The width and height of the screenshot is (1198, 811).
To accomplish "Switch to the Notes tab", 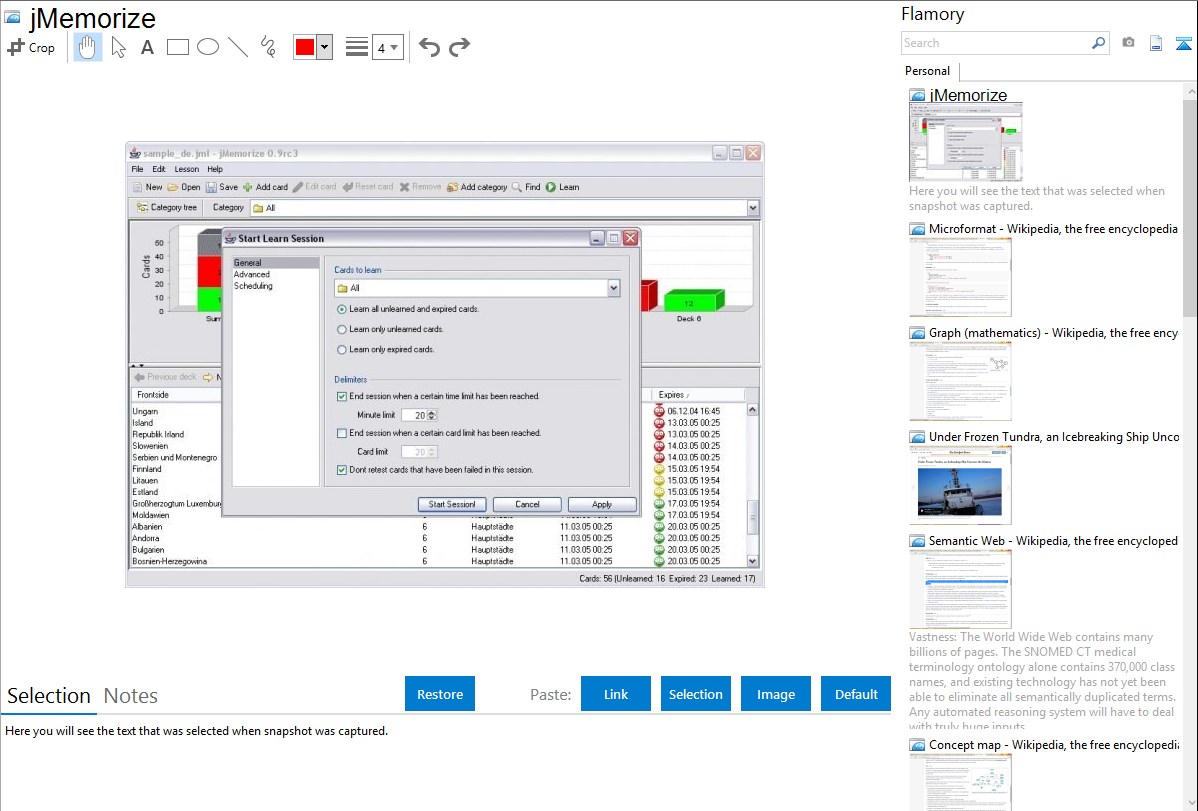I will (131, 696).
